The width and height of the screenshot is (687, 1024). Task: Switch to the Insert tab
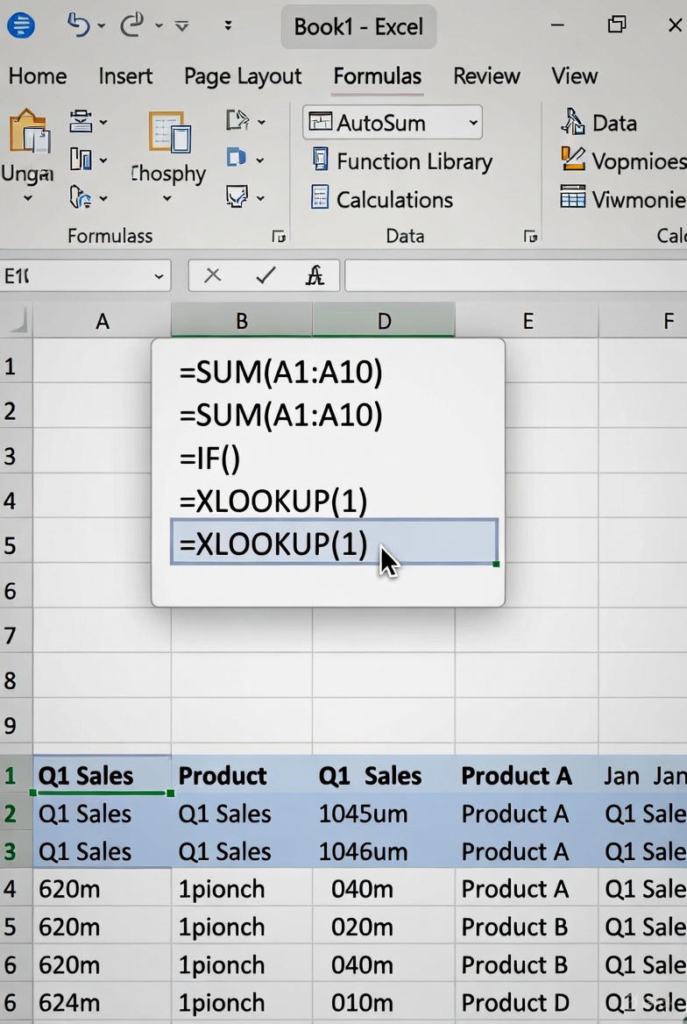pos(125,76)
